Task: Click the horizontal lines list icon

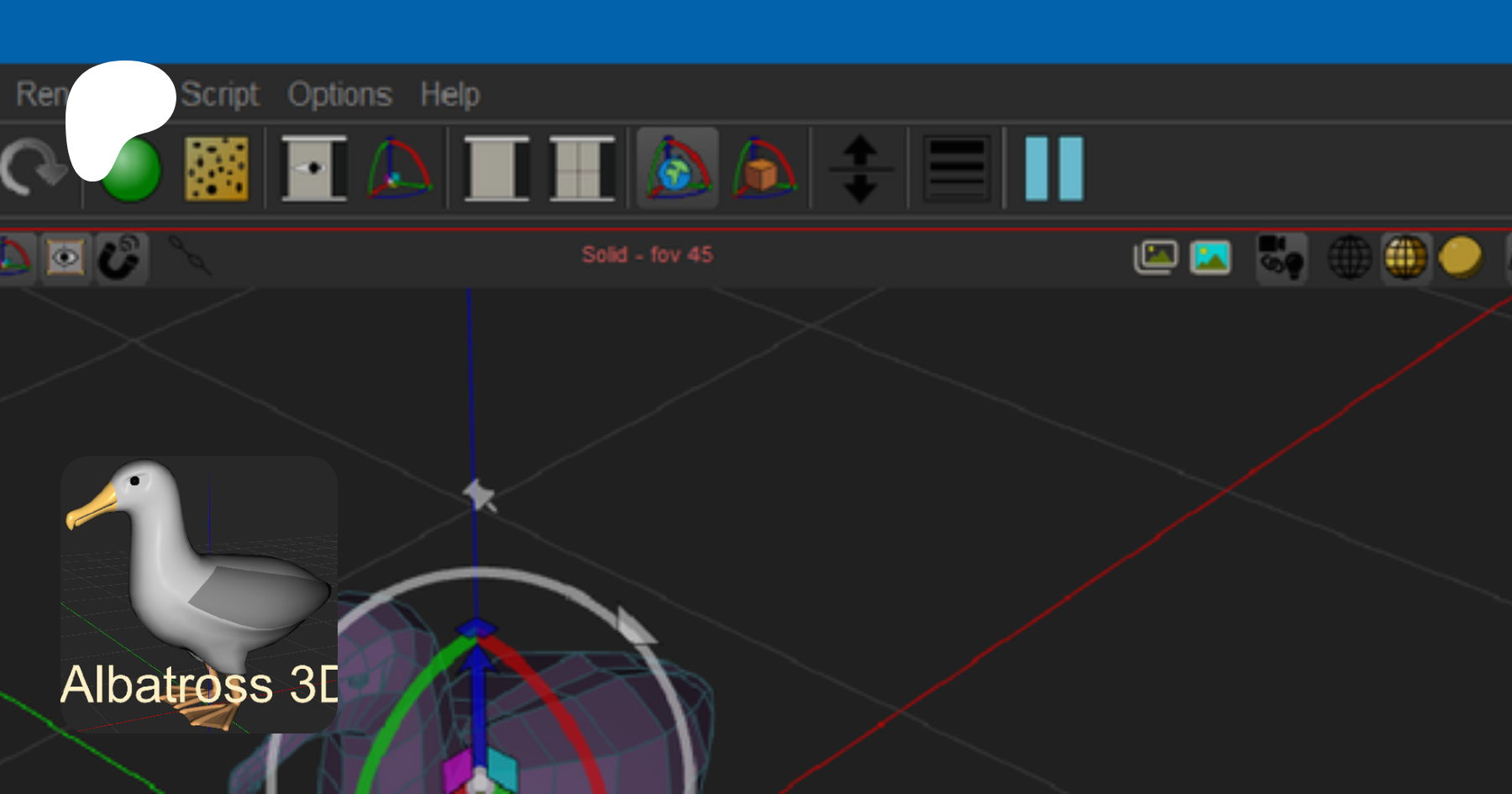Action: click(x=956, y=169)
